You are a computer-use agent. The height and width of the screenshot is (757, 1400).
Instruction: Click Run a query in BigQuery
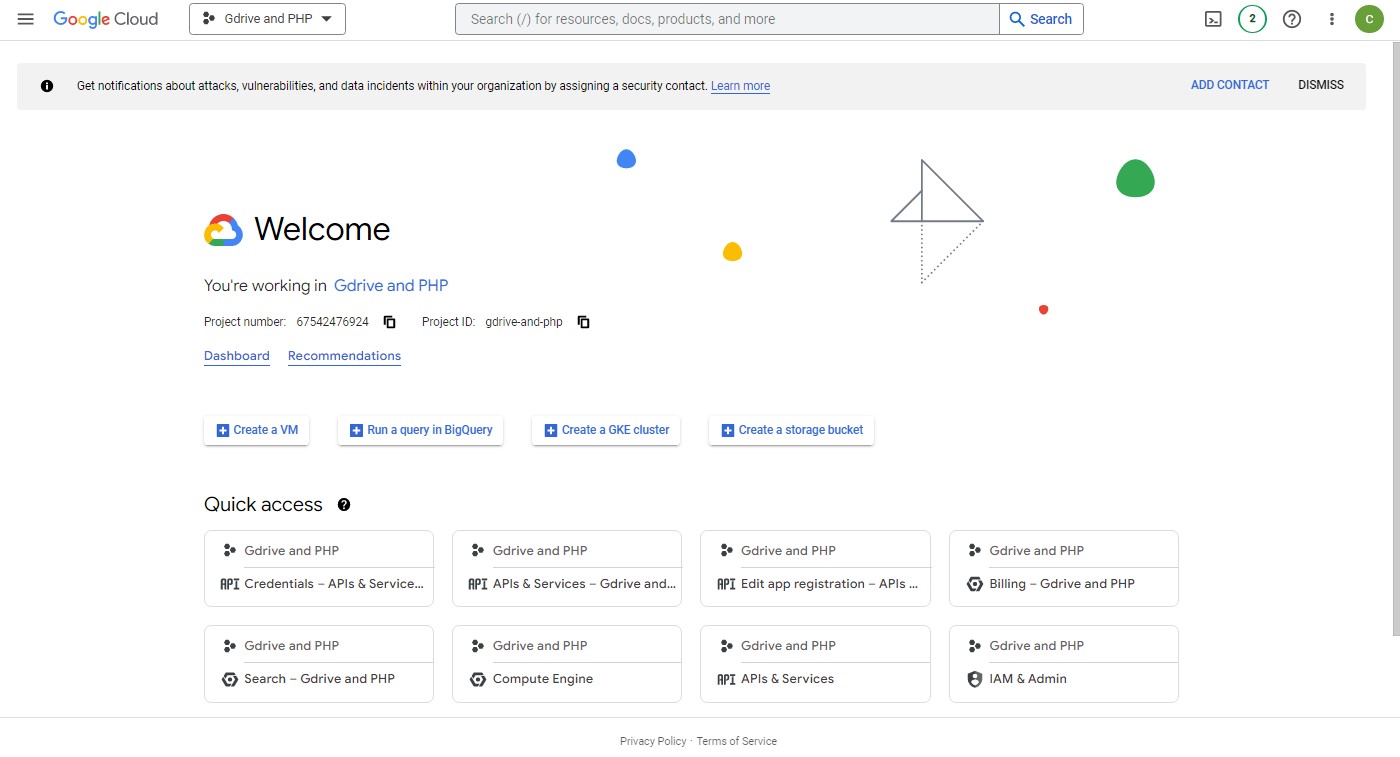(x=420, y=430)
